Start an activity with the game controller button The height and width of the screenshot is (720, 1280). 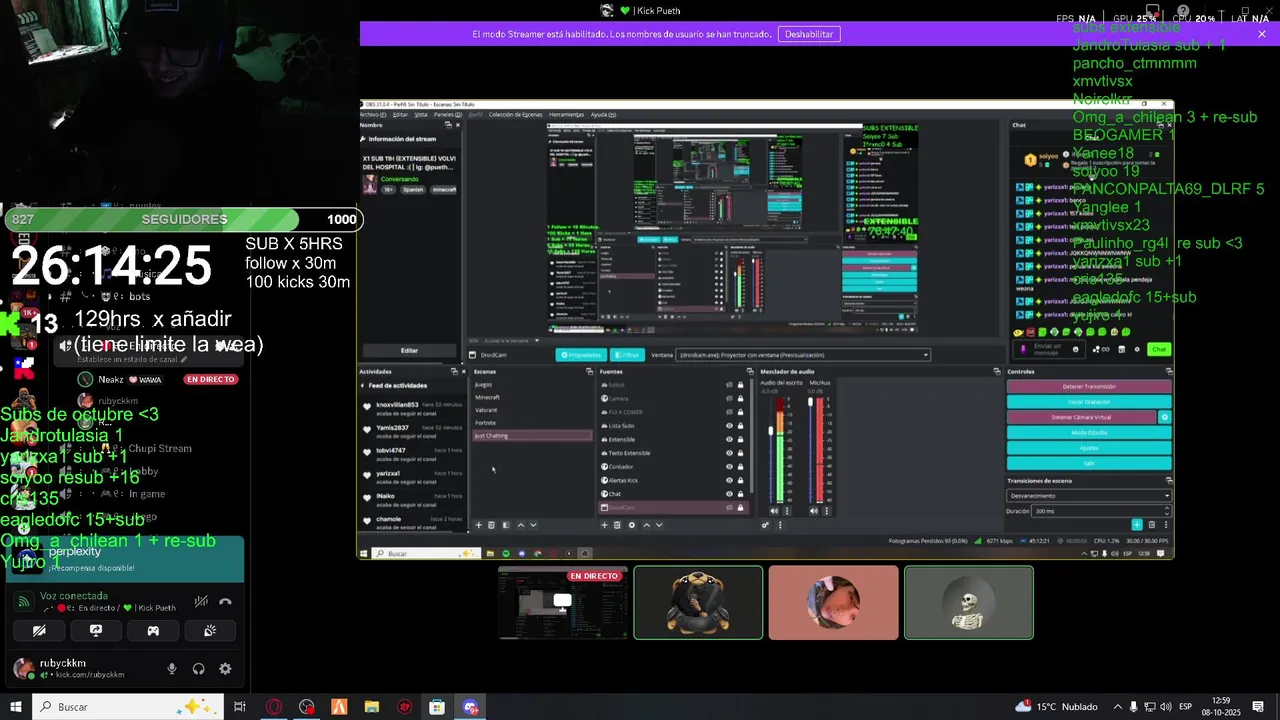(x=153, y=631)
